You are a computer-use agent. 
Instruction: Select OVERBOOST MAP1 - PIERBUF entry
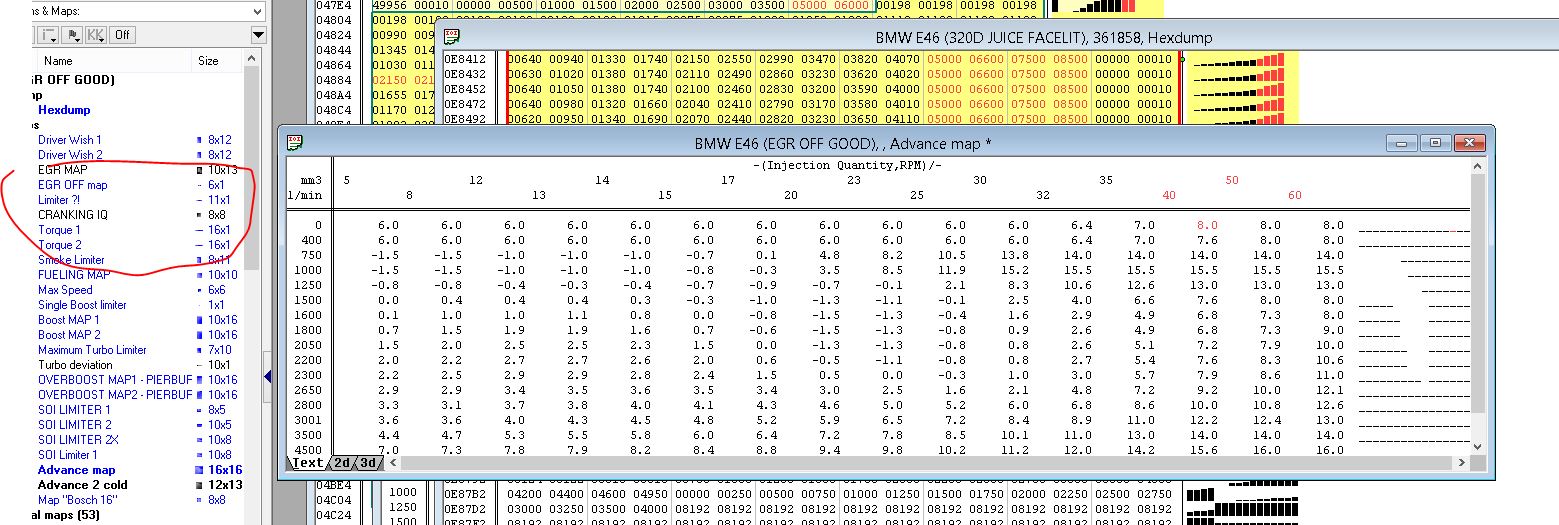tap(115, 380)
